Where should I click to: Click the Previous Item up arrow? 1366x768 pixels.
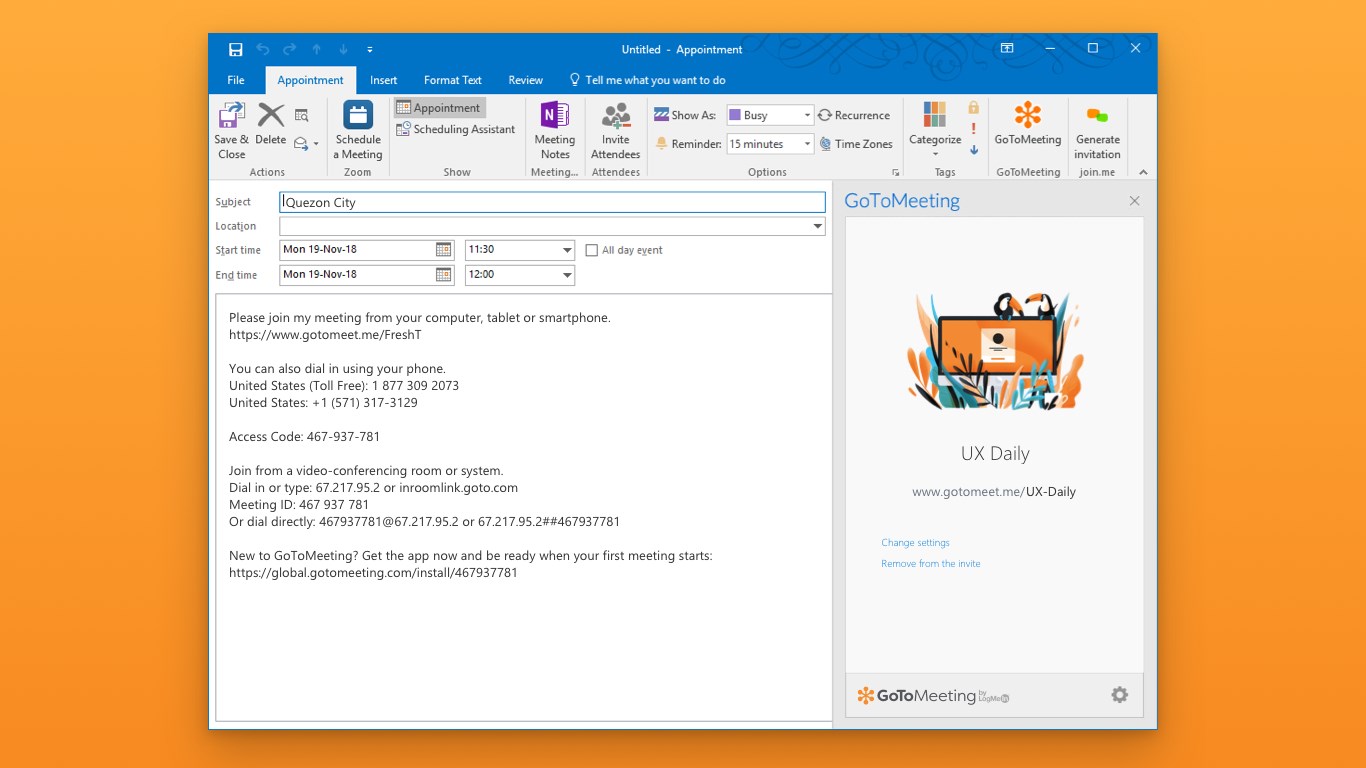tap(316, 49)
